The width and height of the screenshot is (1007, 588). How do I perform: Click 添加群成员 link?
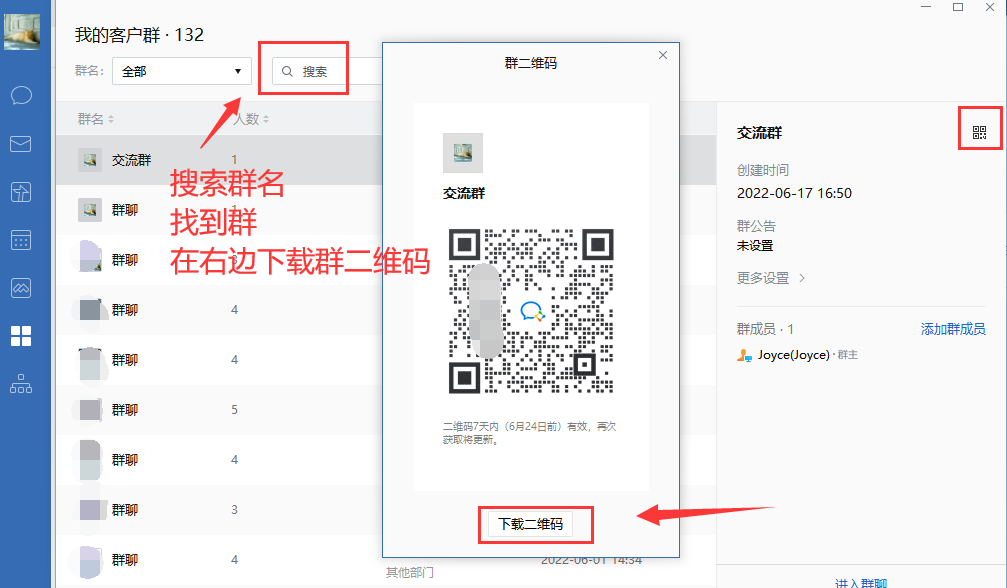953,329
